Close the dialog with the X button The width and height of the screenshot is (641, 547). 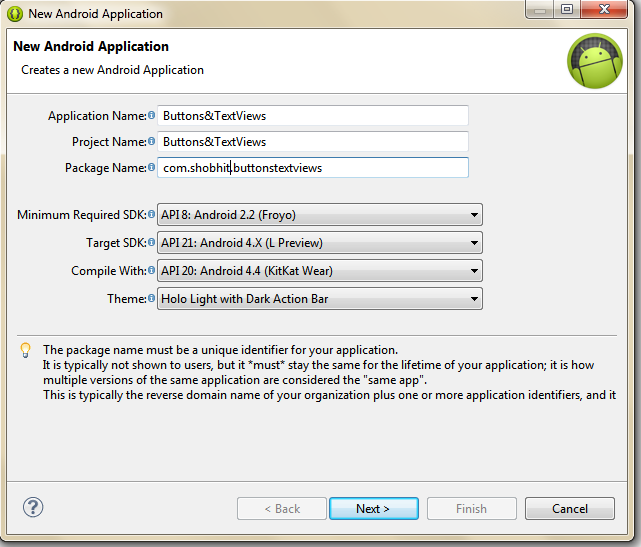(x=604, y=9)
